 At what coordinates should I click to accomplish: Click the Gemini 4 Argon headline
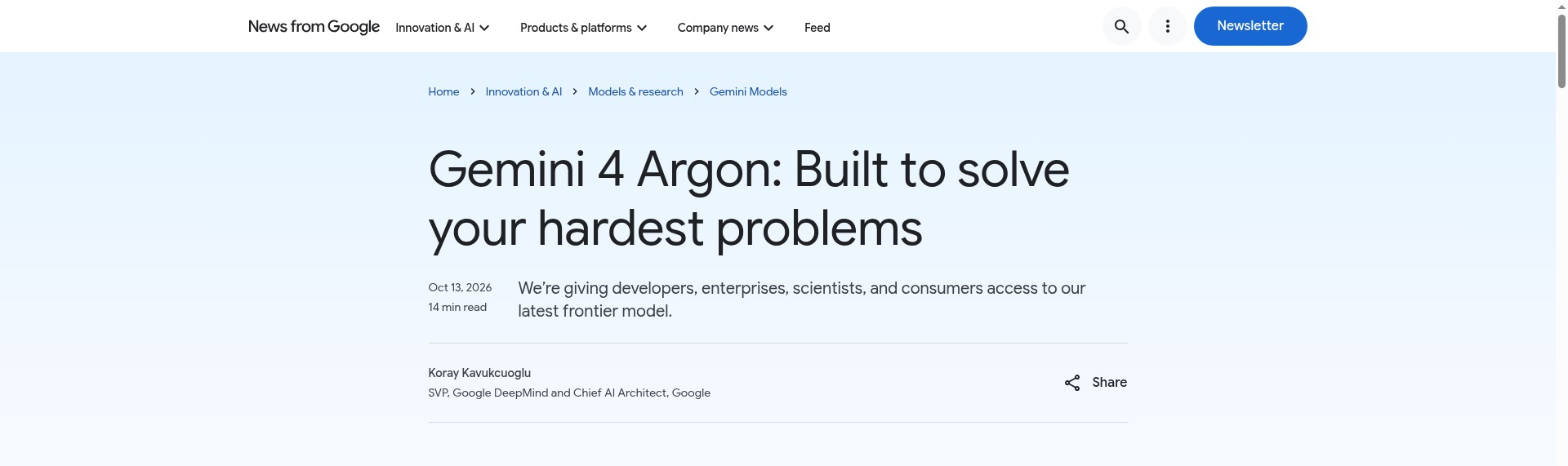click(749, 199)
